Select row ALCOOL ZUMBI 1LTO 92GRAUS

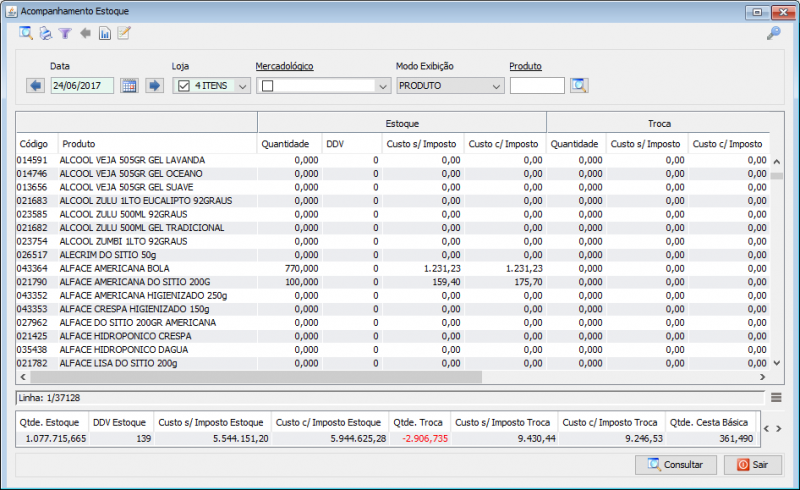(393, 241)
